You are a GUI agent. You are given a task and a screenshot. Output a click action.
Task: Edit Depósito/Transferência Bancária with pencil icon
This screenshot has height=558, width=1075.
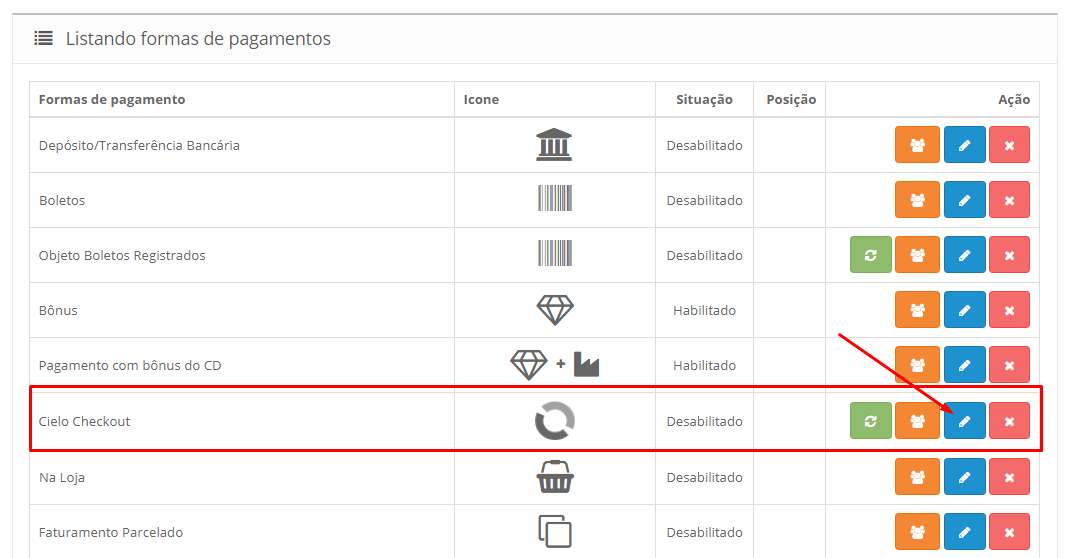pyautogui.click(x=964, y=145)
